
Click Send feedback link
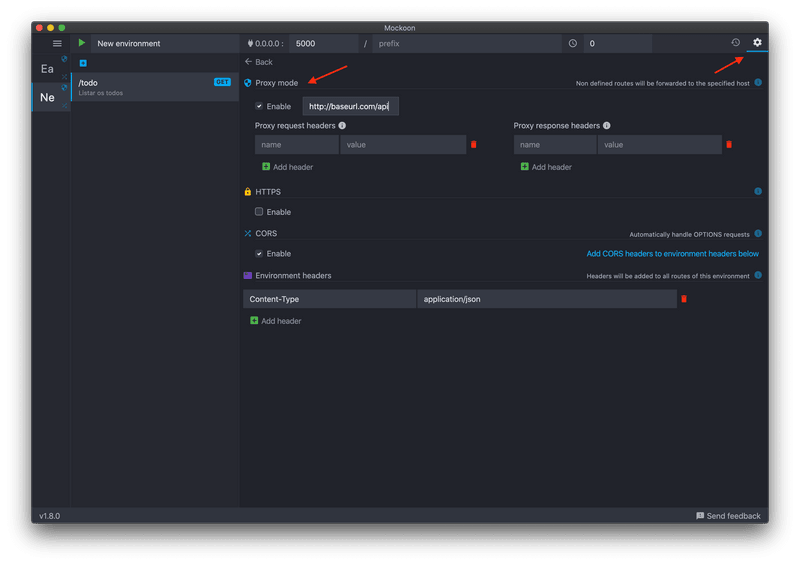[x=728, y=516]
